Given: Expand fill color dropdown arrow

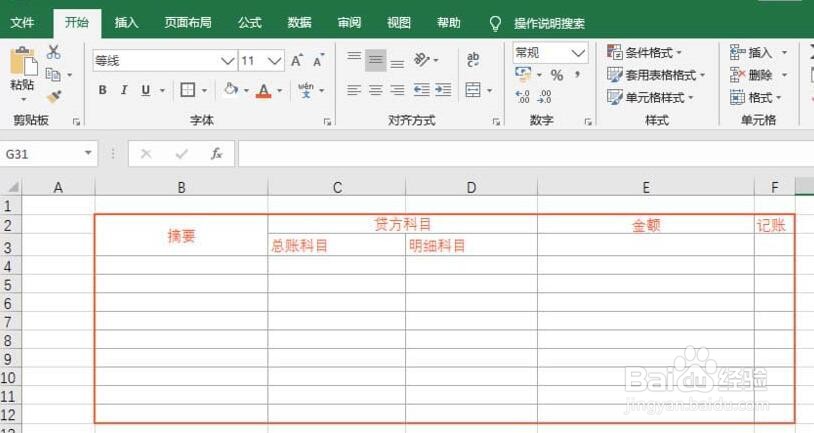Looking at the screenshot, I should coord(246,91).
